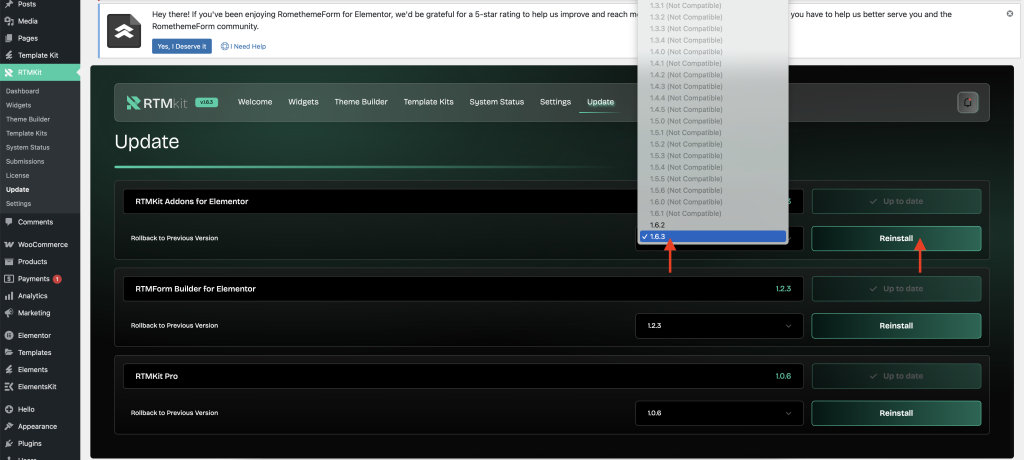The width and height of the screenshot is (1024, 460).
Task: Choose 1.6.0 (Not Compatible) option
Action: pos(713,202)
